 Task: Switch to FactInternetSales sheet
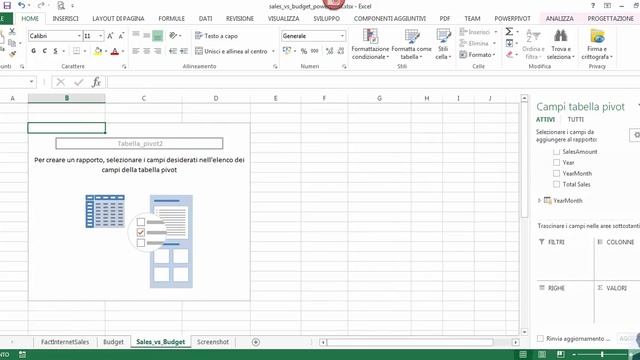pyautogui.click(x=65, y=342)
